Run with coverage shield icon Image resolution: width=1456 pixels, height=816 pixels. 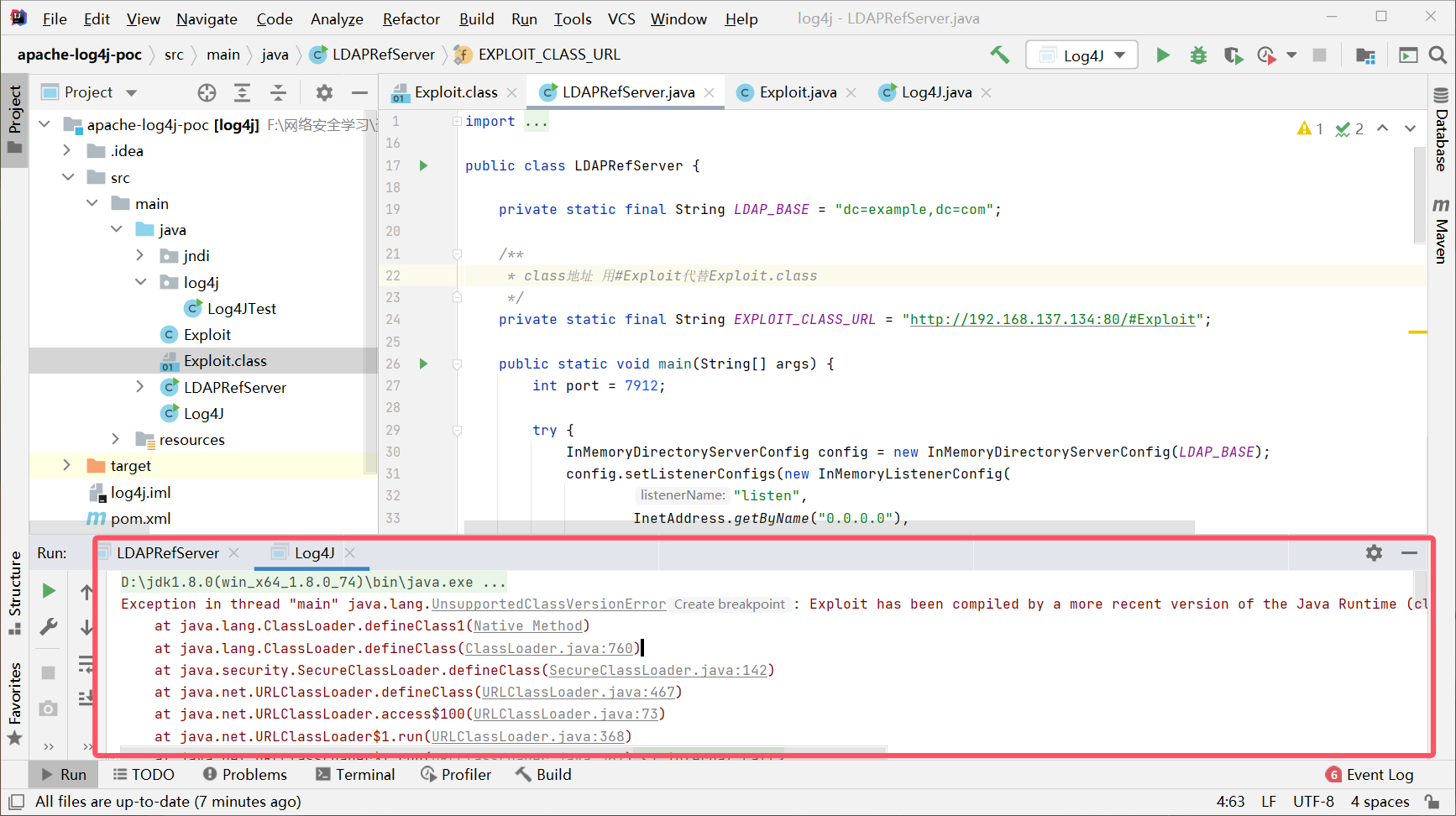tap(1232, 55)
